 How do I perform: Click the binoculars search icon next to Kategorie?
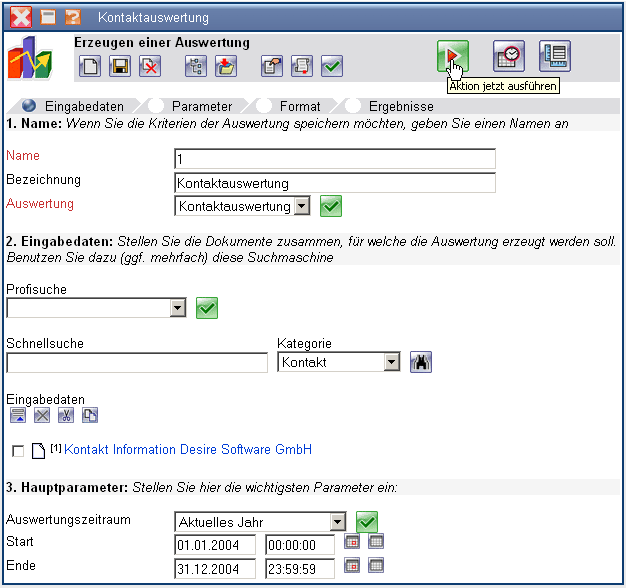(x=421, y=362)
